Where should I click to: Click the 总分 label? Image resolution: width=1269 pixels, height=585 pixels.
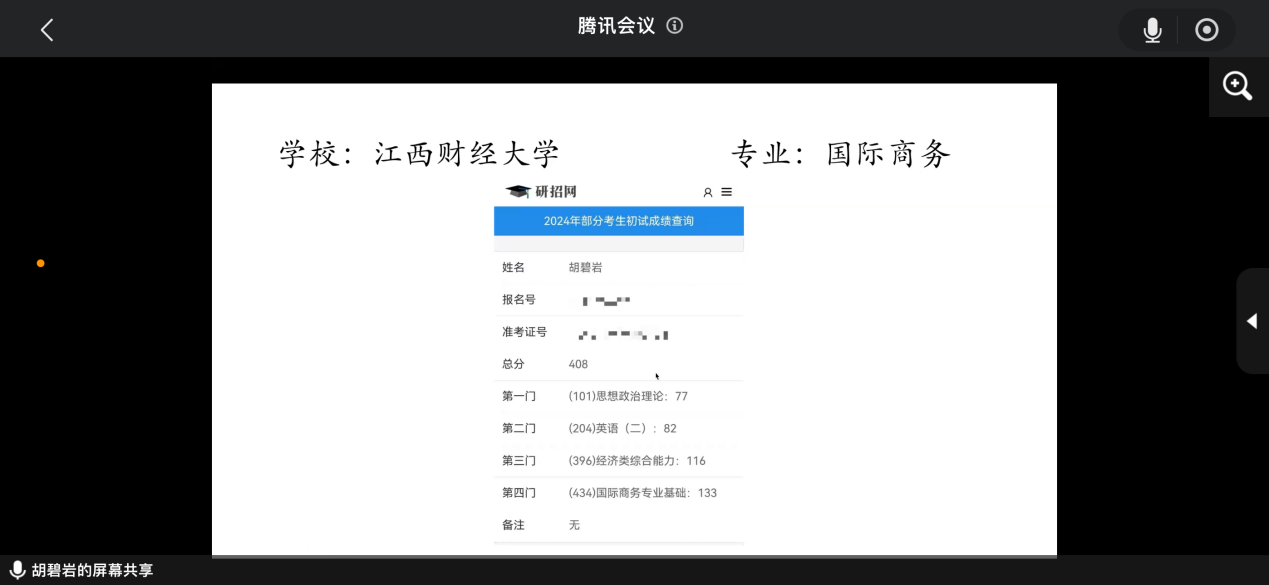click(x=513, y=364)
